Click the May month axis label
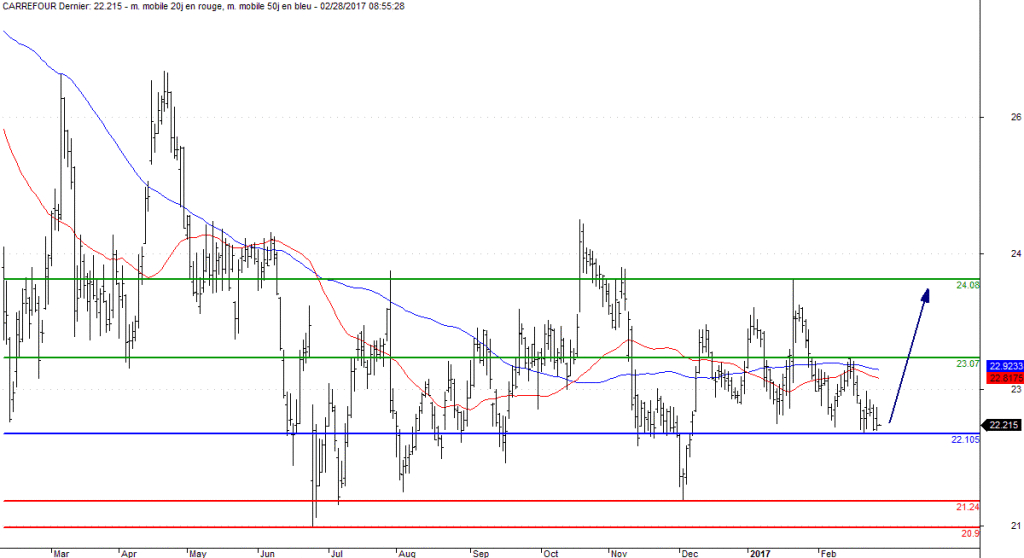1024x558 pixels. tap(198, 553)
